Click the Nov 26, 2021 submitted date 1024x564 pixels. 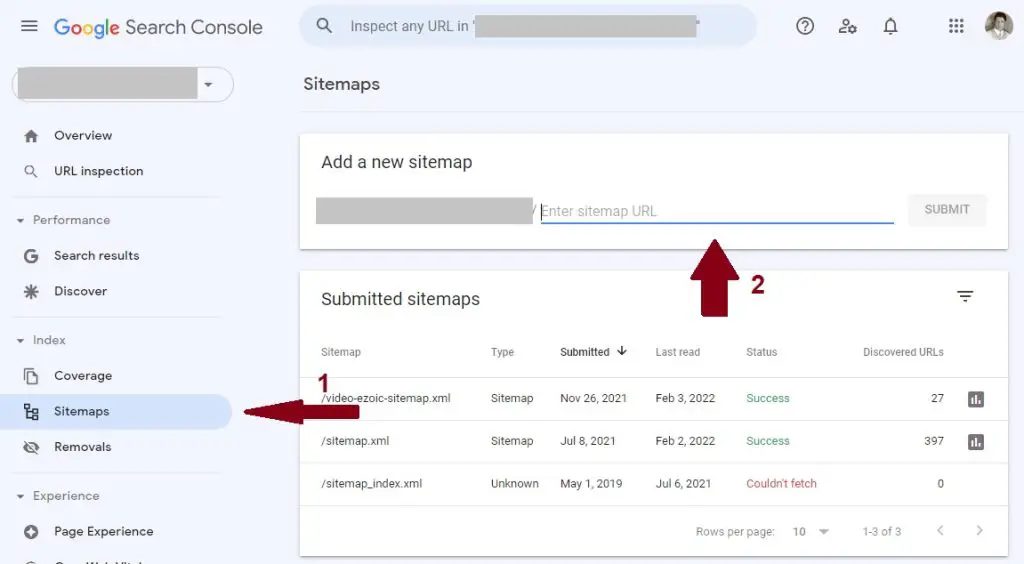593,398
